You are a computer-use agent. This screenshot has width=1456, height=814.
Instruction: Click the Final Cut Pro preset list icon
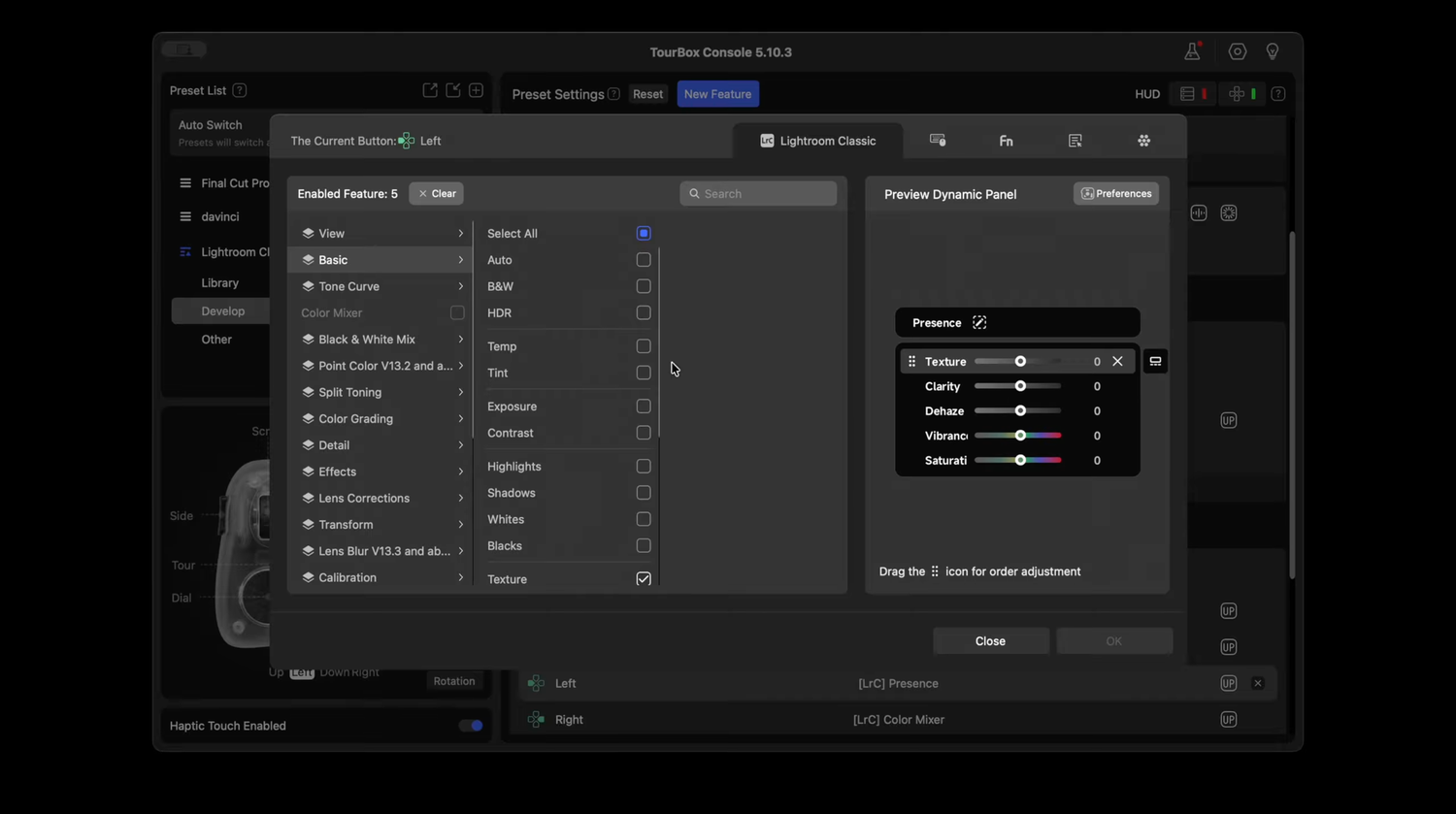click(x=185, y=182)
